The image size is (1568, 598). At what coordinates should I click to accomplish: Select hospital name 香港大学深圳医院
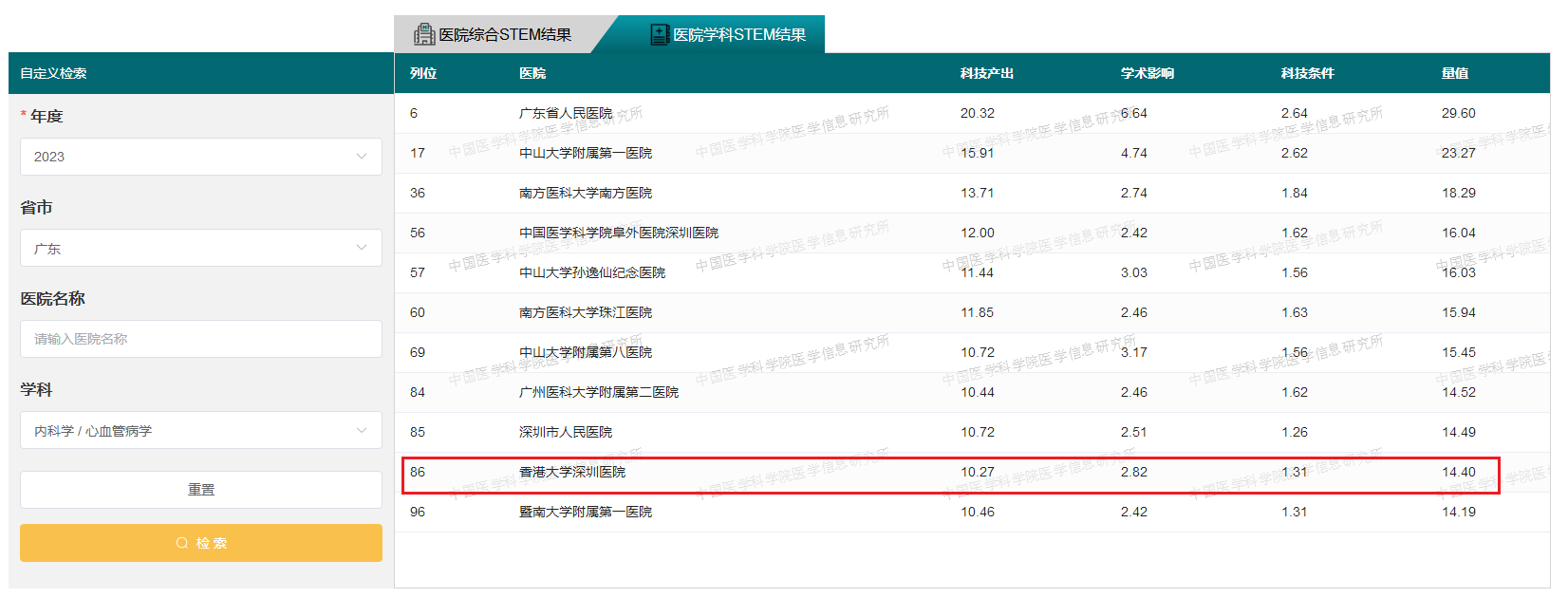tap(572, 472)
